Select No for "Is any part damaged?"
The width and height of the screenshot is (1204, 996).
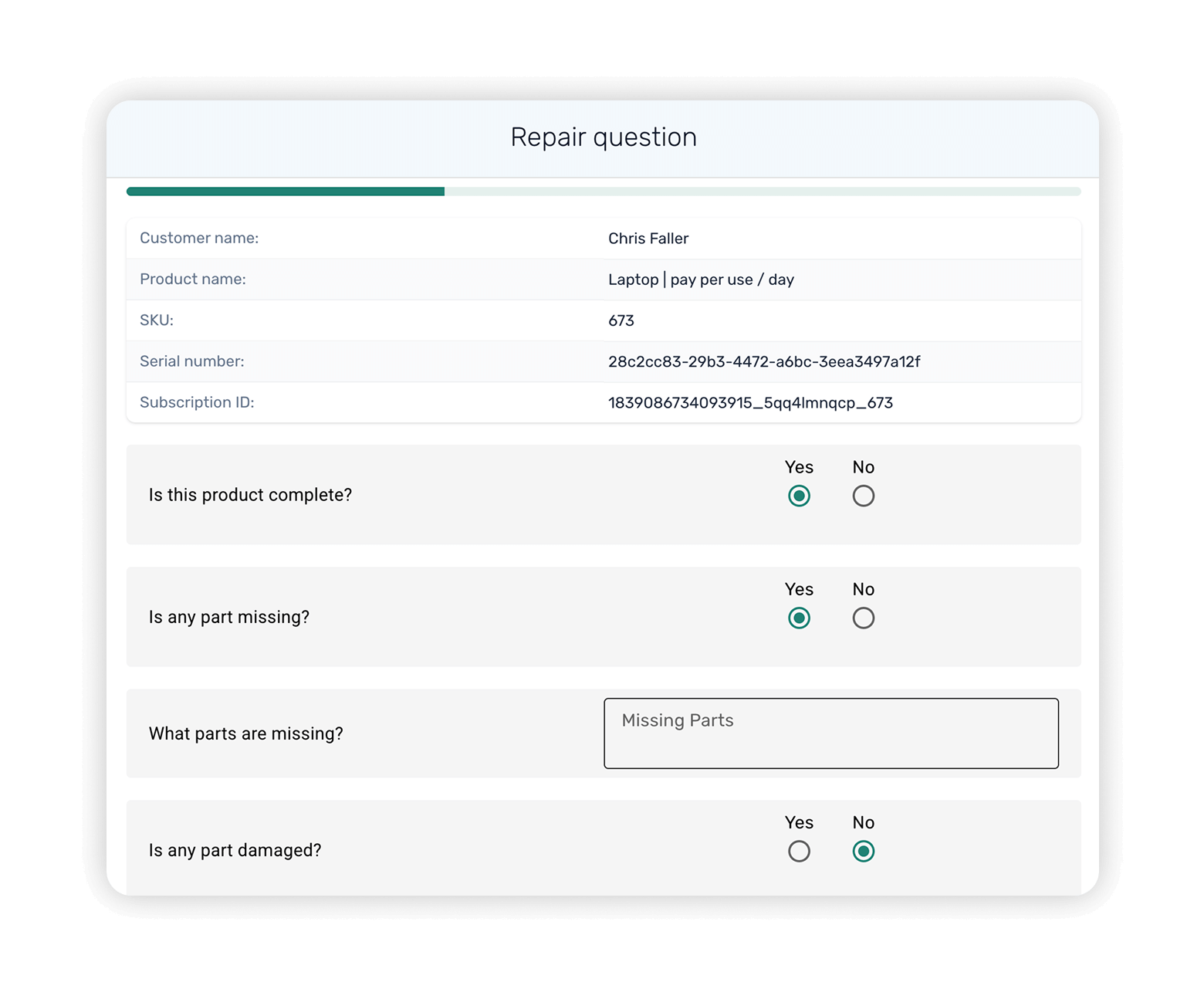[x=864, y=851]
